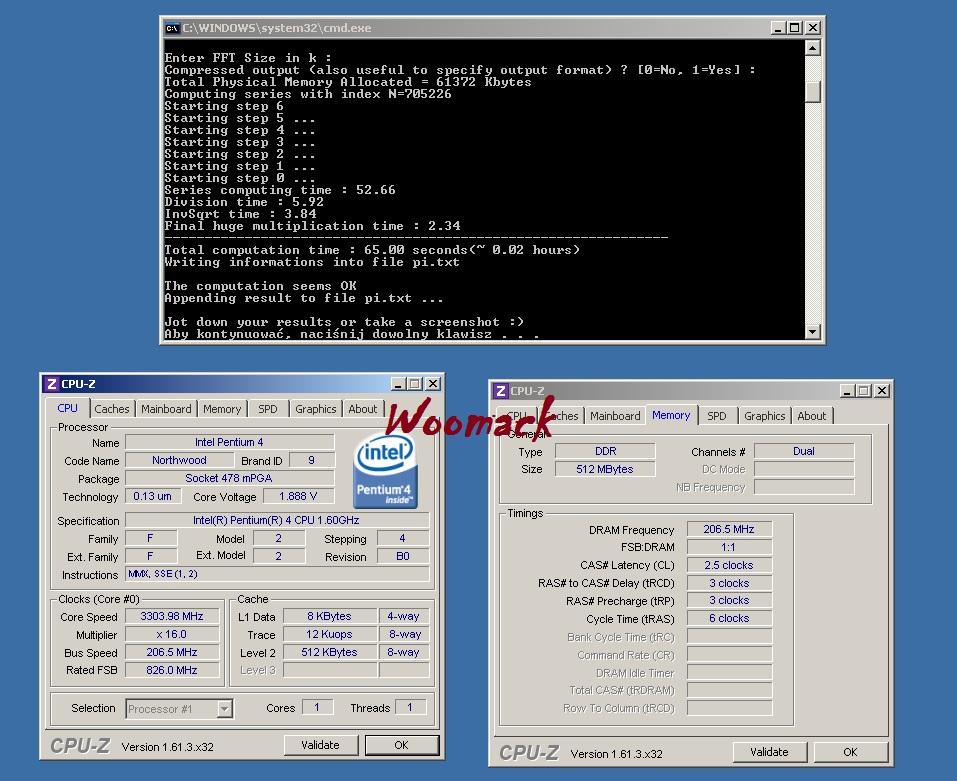This screenshot has height=781, width=957.
Task: Click OK in right CPU-Z Memory window
Action: (x=851, y=752)
